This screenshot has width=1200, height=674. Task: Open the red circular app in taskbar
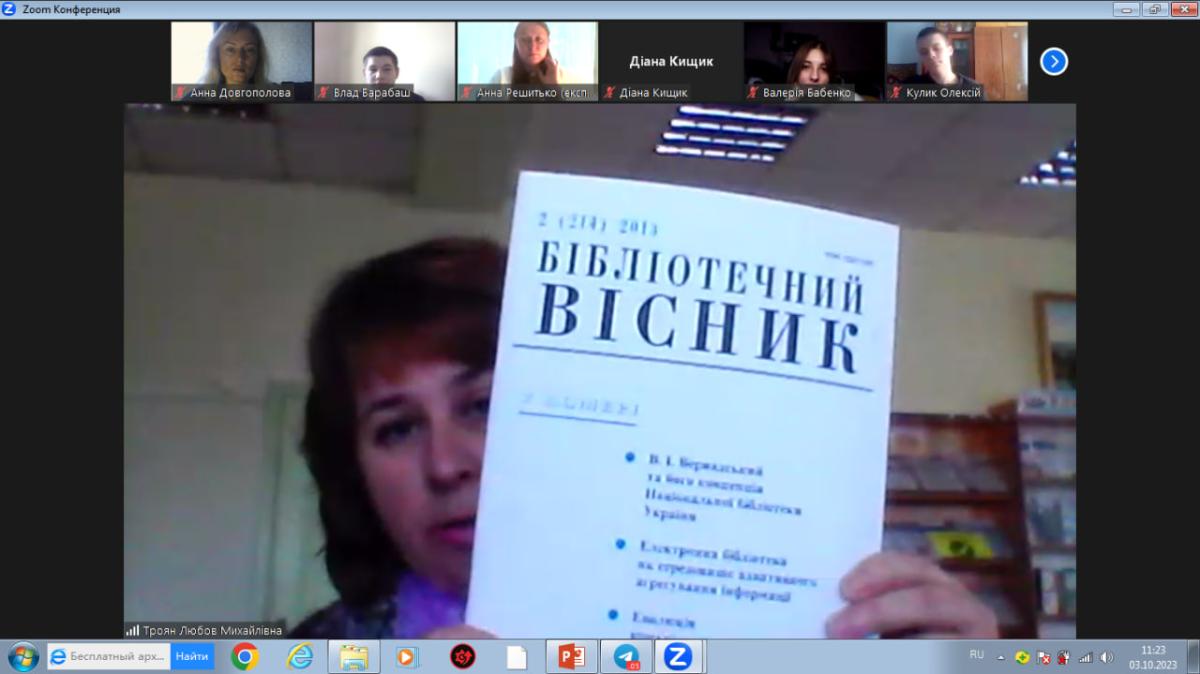click(462, 657)
